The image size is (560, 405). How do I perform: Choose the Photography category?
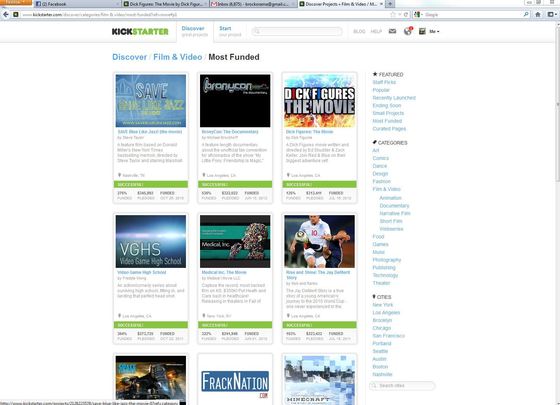(x=387, y=260)
